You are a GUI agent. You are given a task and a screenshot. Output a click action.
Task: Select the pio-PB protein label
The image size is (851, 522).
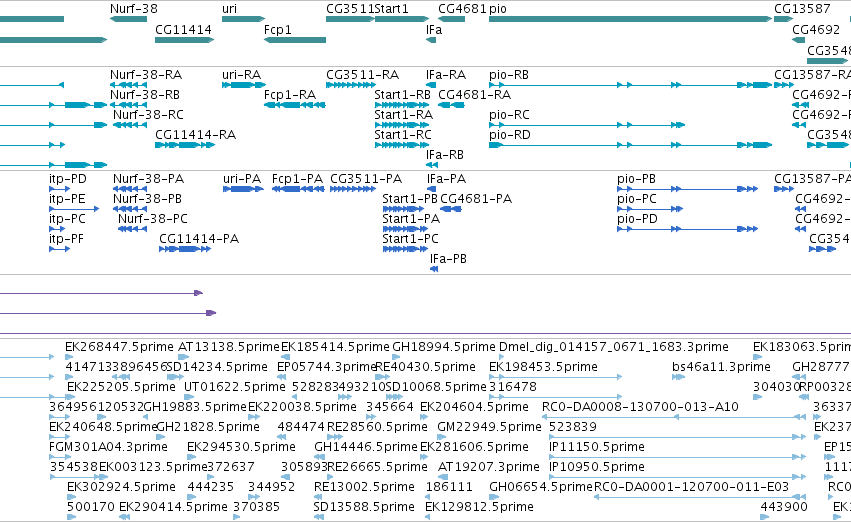pos(637,179)
